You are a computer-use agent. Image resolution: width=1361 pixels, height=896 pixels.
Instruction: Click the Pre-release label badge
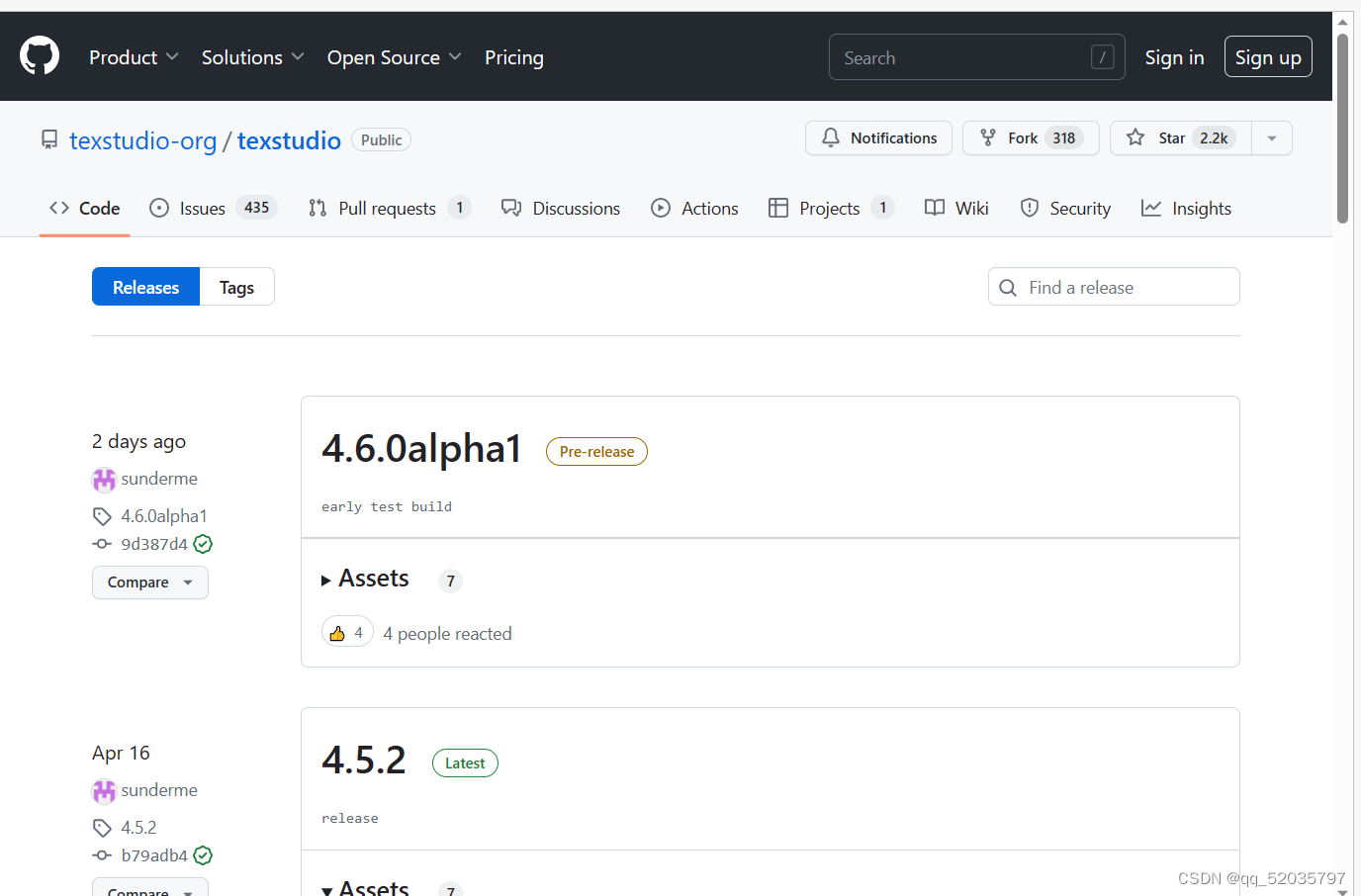pos(596,452)
